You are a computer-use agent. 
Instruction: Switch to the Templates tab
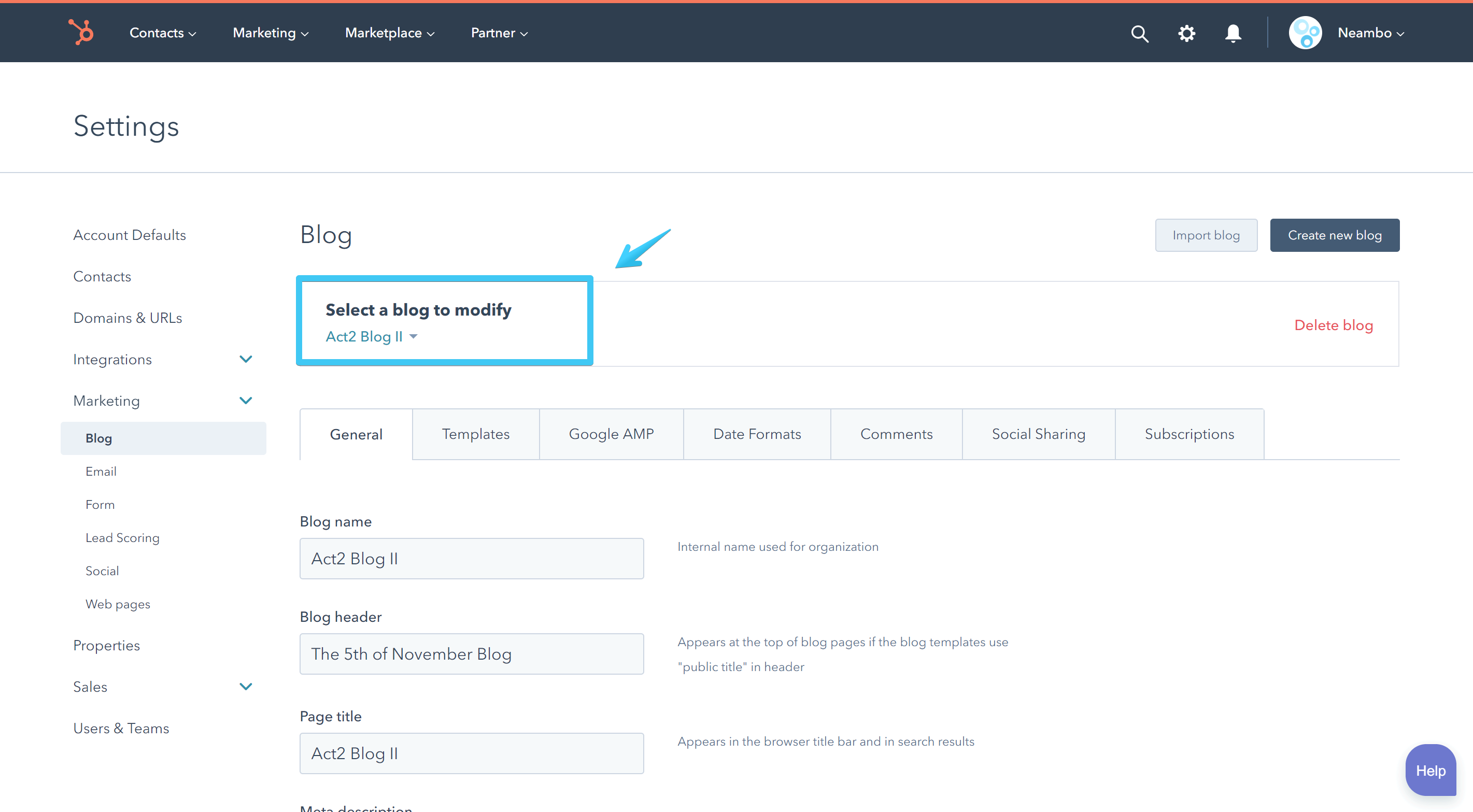(x=475, y=434)
